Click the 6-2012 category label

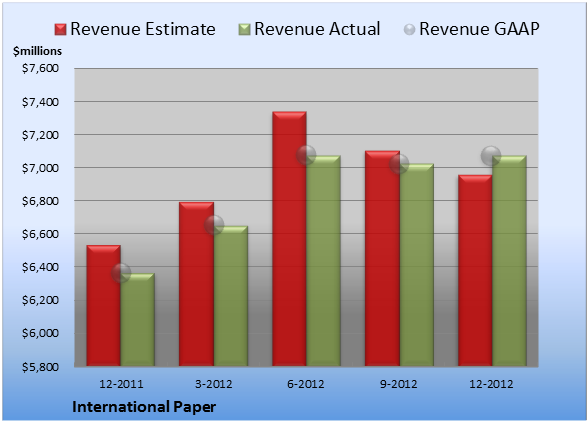[306, 384]
